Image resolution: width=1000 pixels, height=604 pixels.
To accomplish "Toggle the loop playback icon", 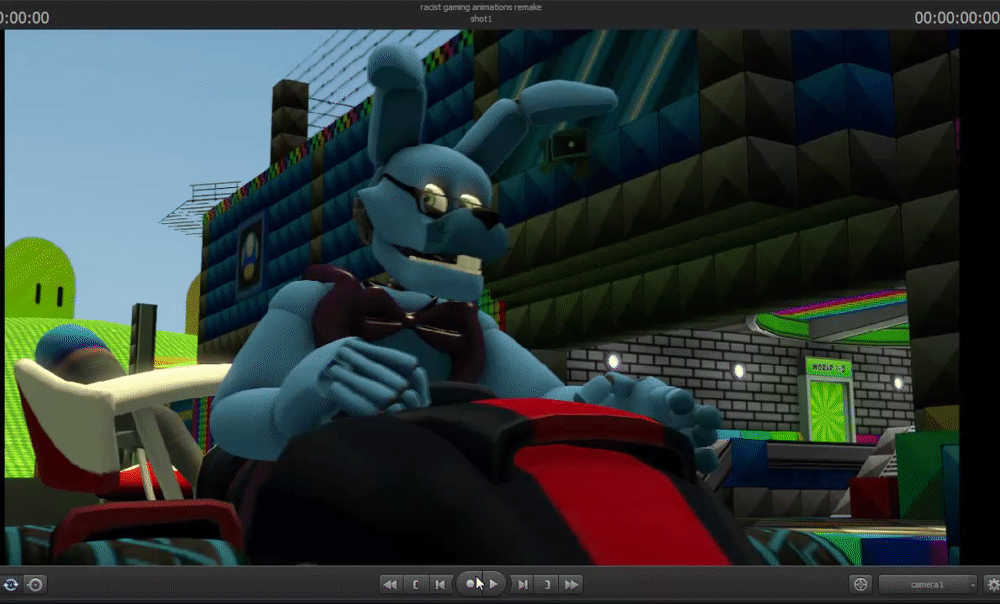I will click(10, 584).
